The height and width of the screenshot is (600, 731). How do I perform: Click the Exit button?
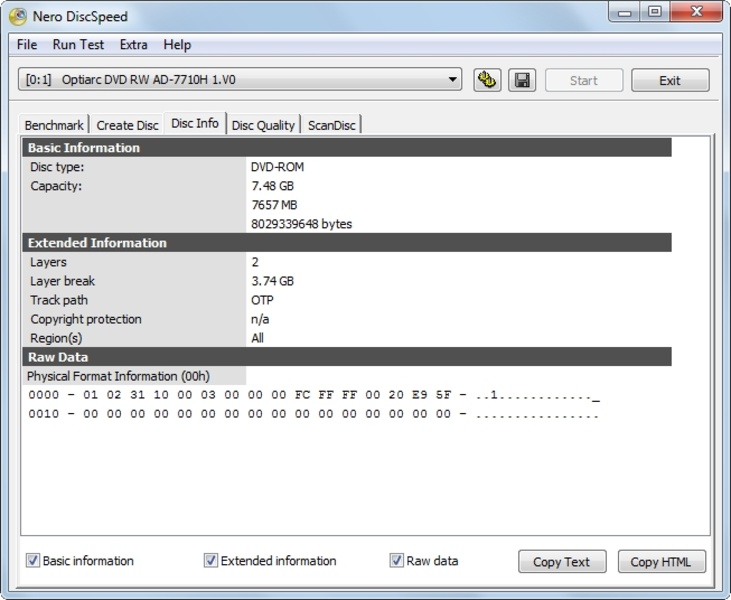coord(670,80)
